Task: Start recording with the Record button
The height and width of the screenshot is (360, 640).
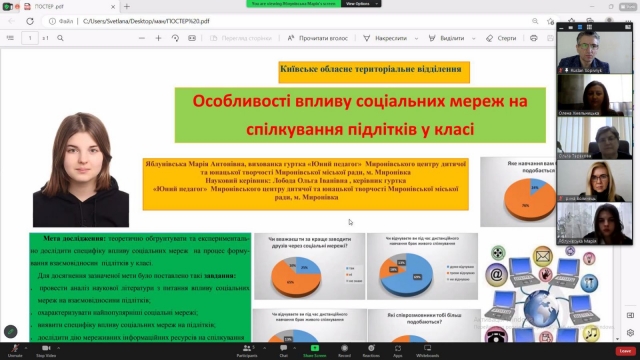Action: (x=344, y=350)
